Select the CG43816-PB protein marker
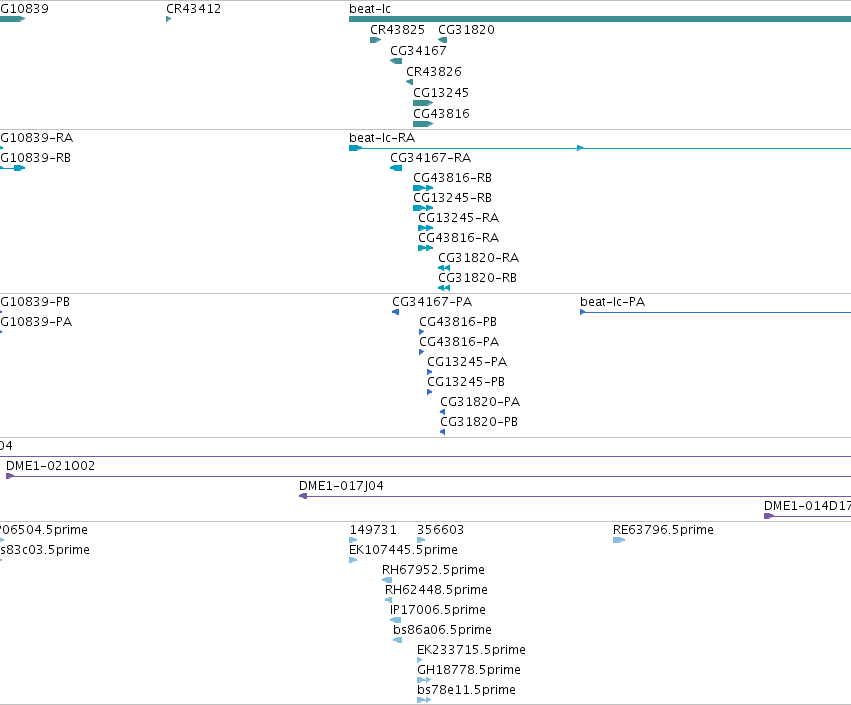 click(x=422, y=332)
